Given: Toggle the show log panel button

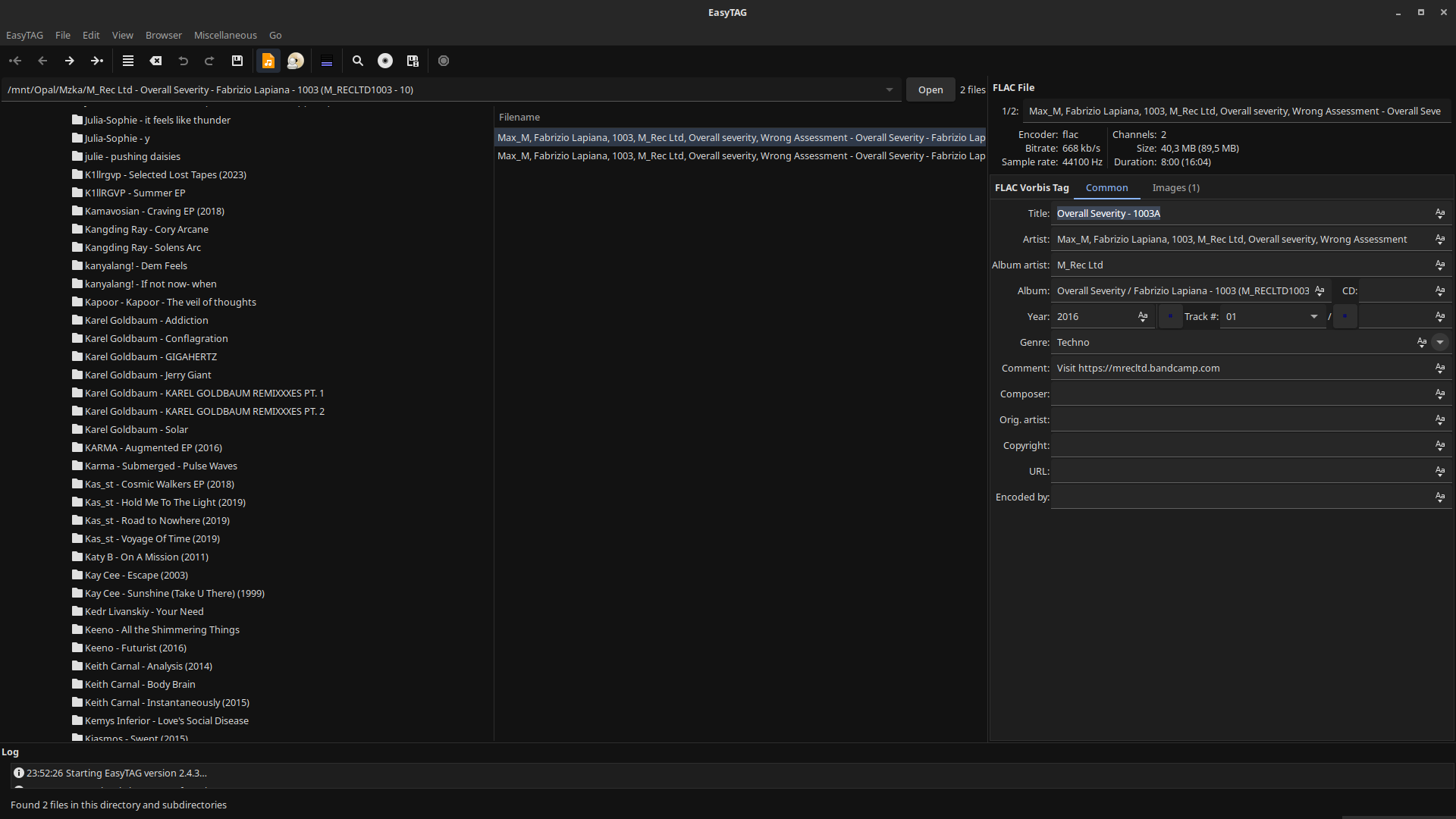Looking at the screenshot, I should tap(327, 61).
